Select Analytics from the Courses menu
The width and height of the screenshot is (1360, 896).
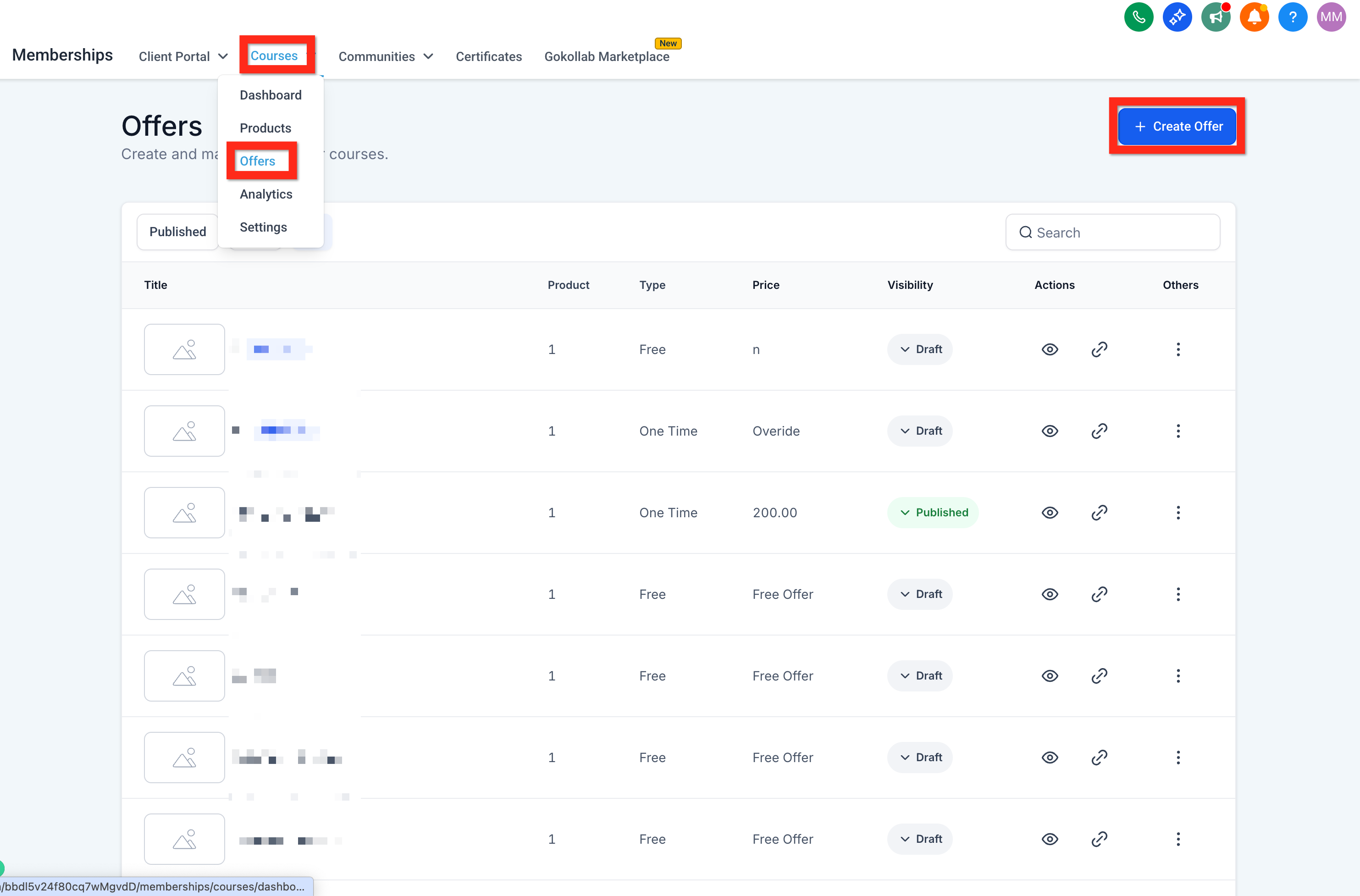pos(265,194)
